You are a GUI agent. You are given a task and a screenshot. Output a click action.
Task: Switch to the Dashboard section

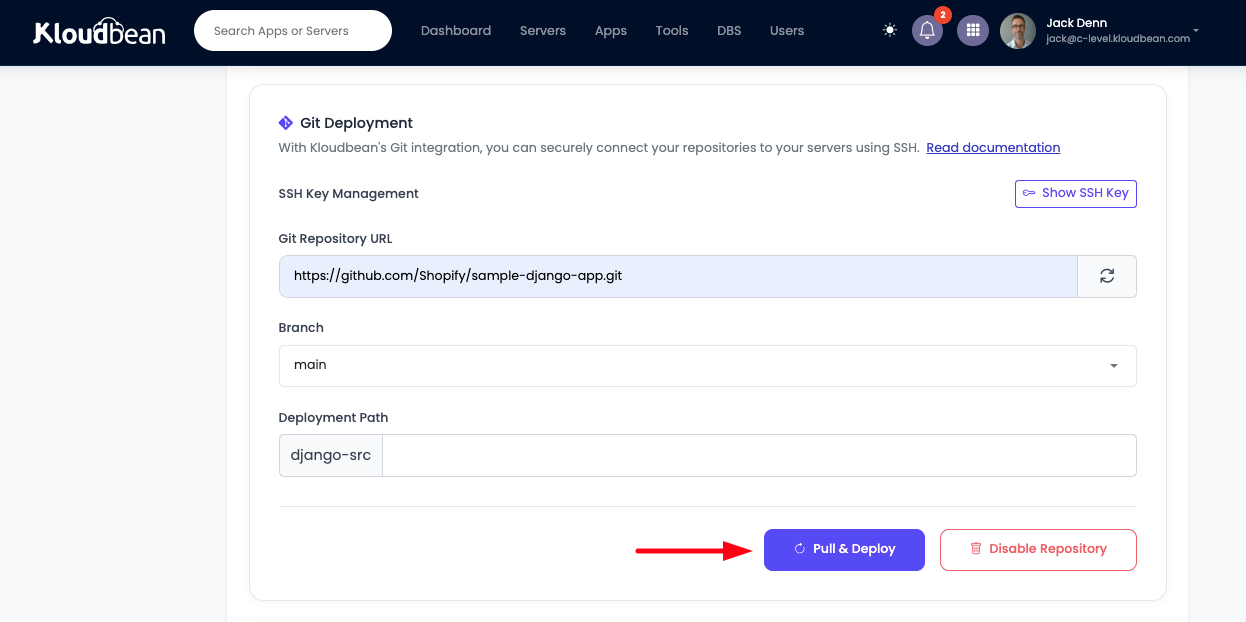pyautogui.click(x=456, y=31)
